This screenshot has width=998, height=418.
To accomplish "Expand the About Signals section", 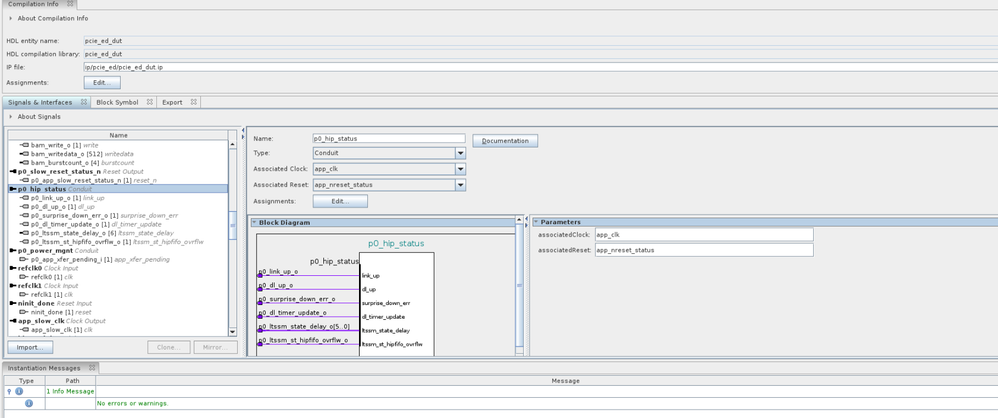I will coord(11,117).
